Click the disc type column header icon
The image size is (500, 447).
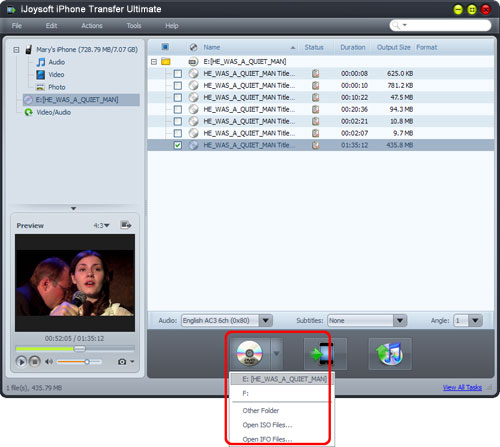[x=193, y=47]
